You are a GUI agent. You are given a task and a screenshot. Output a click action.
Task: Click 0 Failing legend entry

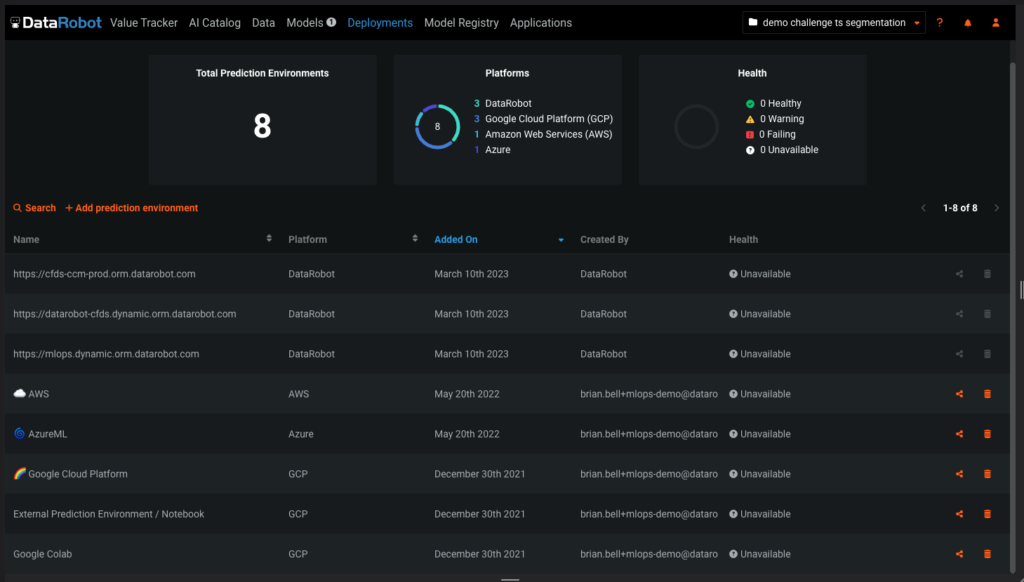tap(771, 135)
